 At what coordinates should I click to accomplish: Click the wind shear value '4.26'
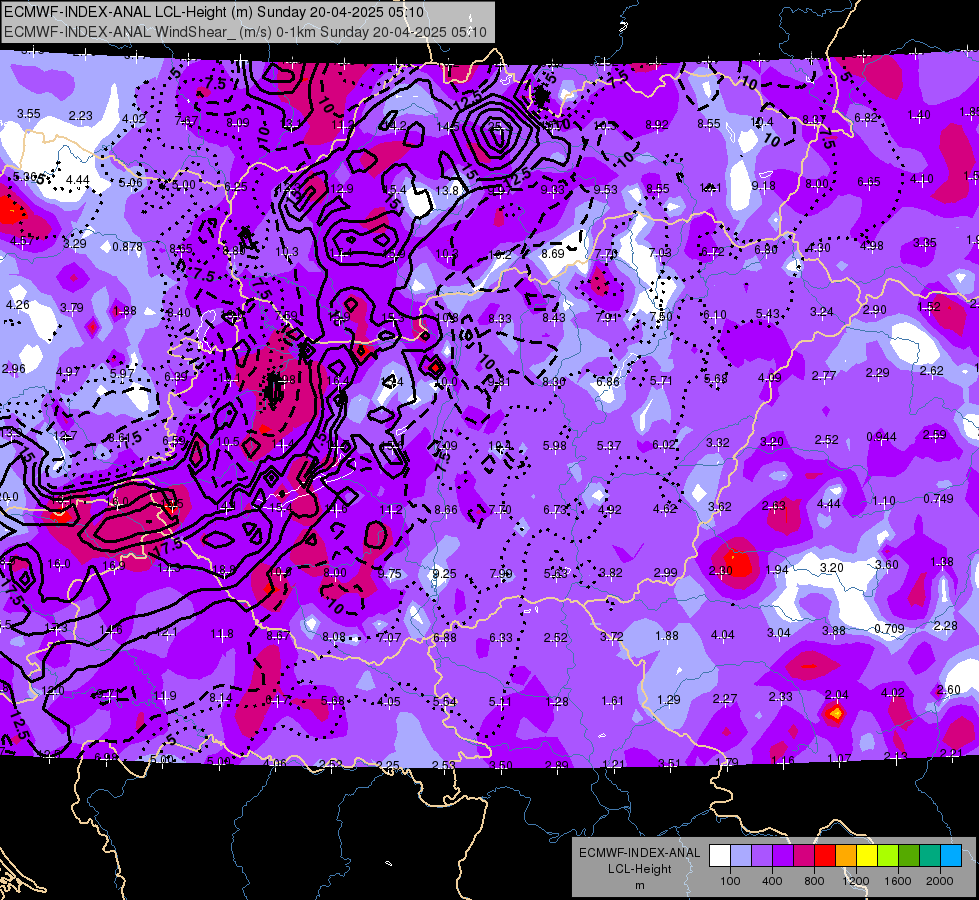point(17,305)
